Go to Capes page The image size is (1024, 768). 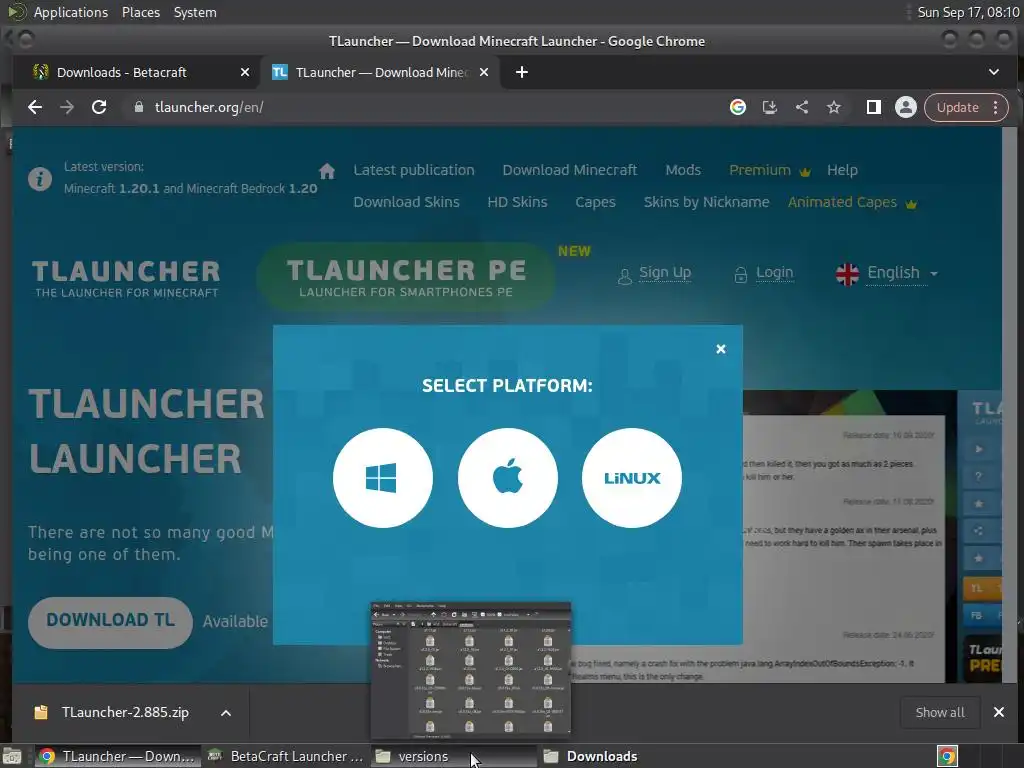coord(596,202)
